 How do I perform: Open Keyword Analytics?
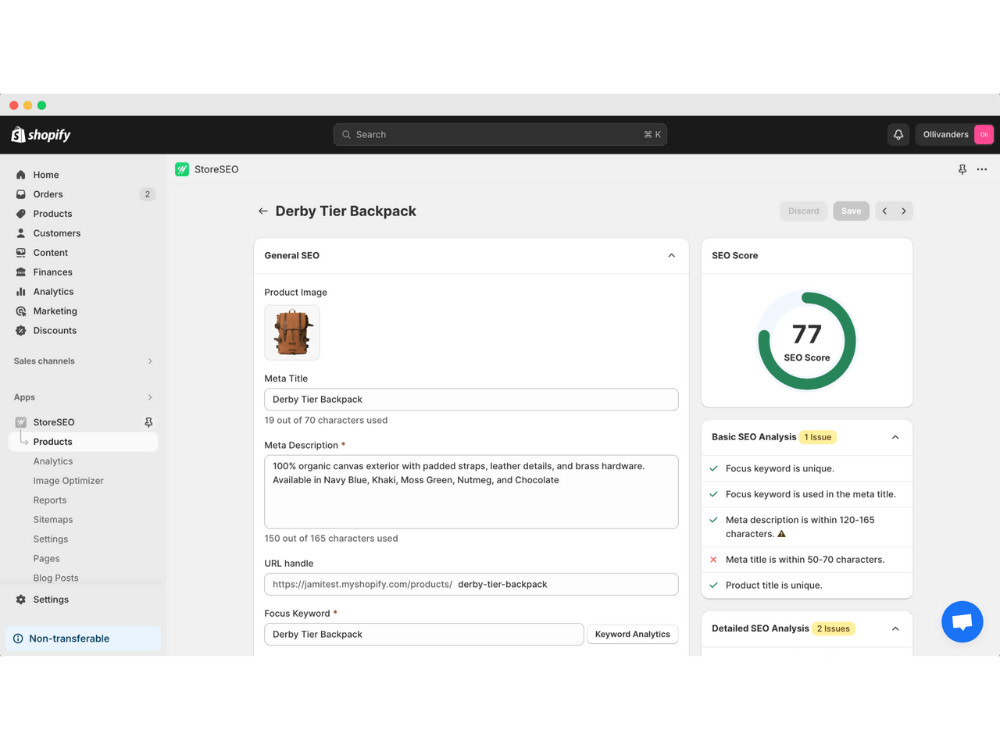click(632, 634)
